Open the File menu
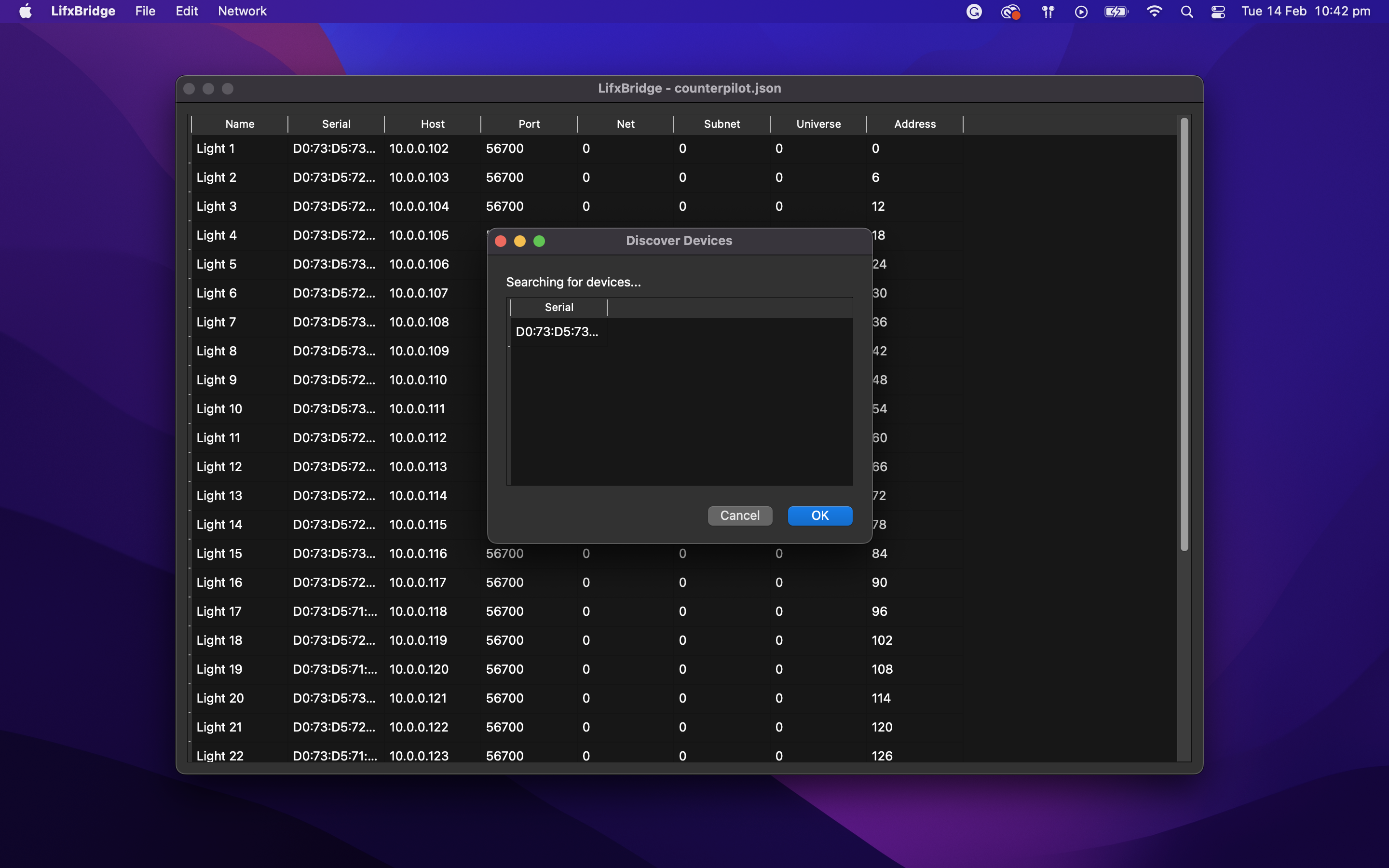Screen dimensions: 1389x868 pos(145,11)
